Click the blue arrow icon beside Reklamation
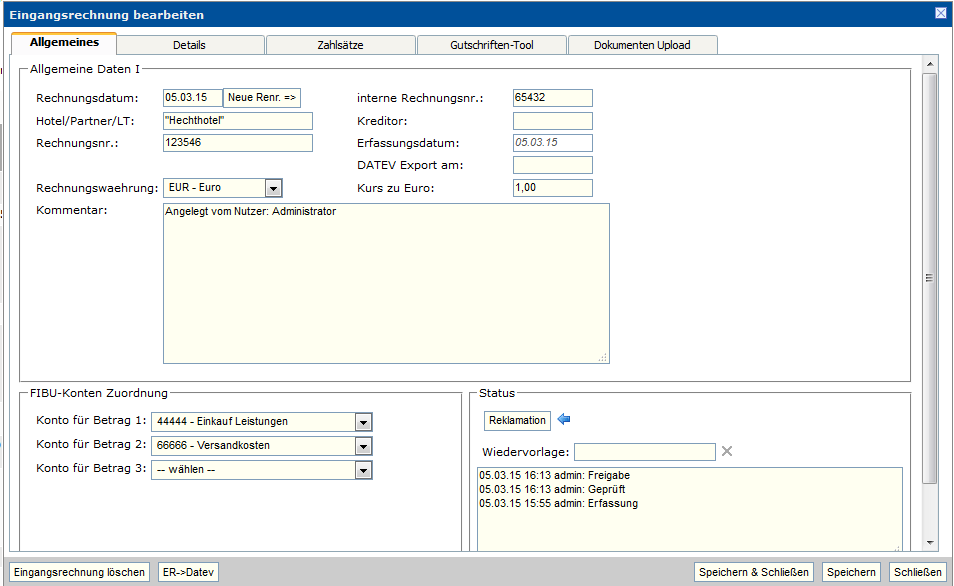 pos(564,420)
